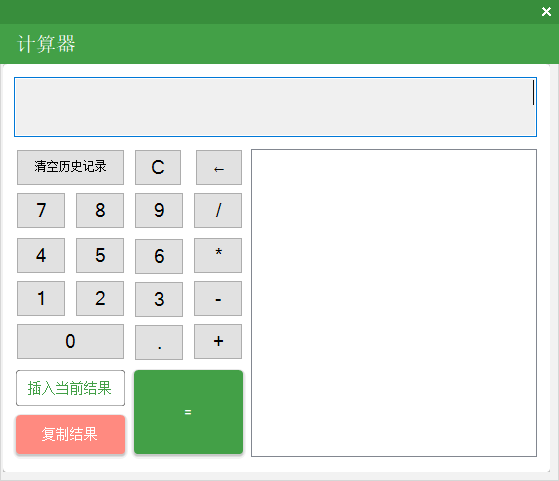Tap the number 2 key

(100, 298)
